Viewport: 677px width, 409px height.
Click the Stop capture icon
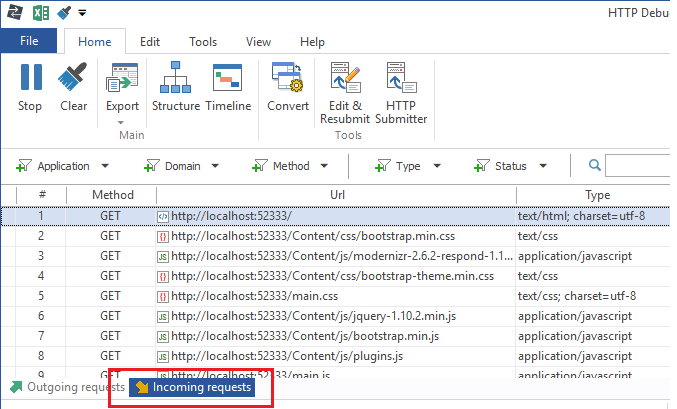(x=31, y=77)
